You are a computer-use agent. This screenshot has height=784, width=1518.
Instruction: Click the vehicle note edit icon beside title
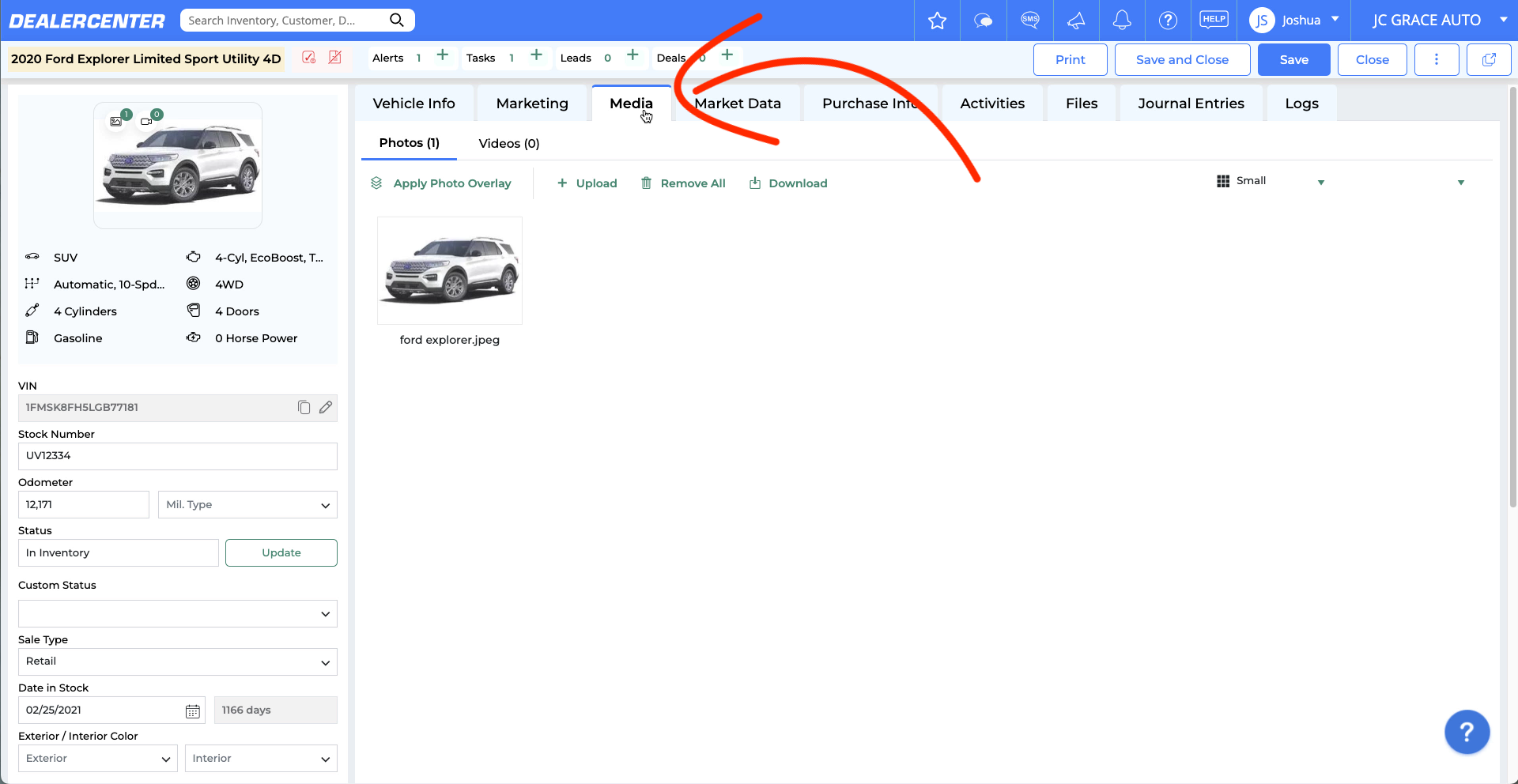point(309,57)
